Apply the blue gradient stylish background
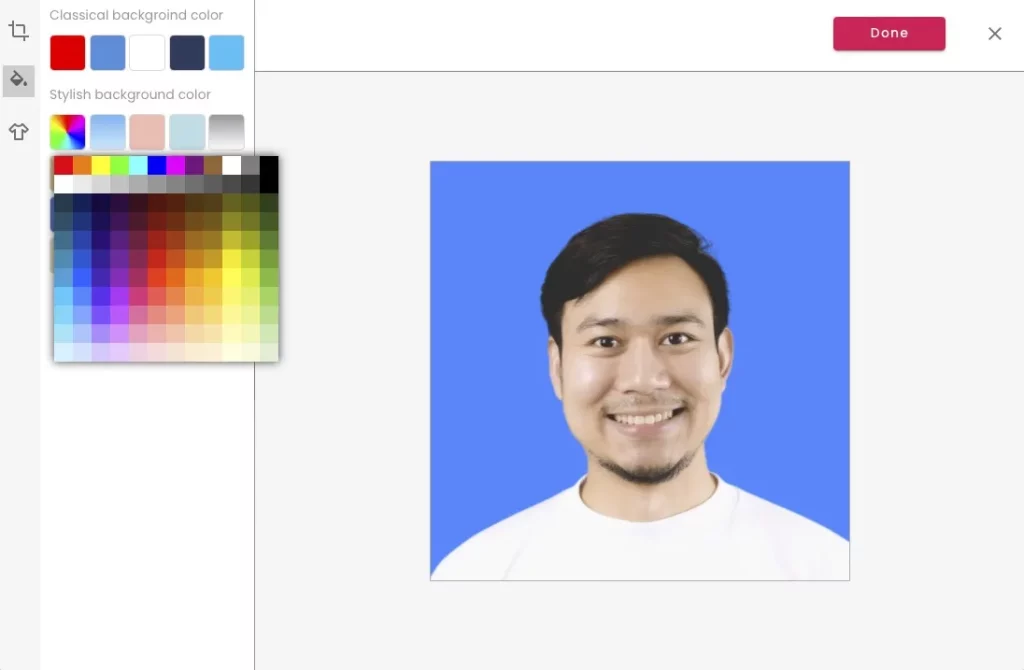The width and height of the screenshot is (1024, 670). [x=107, y=132]
